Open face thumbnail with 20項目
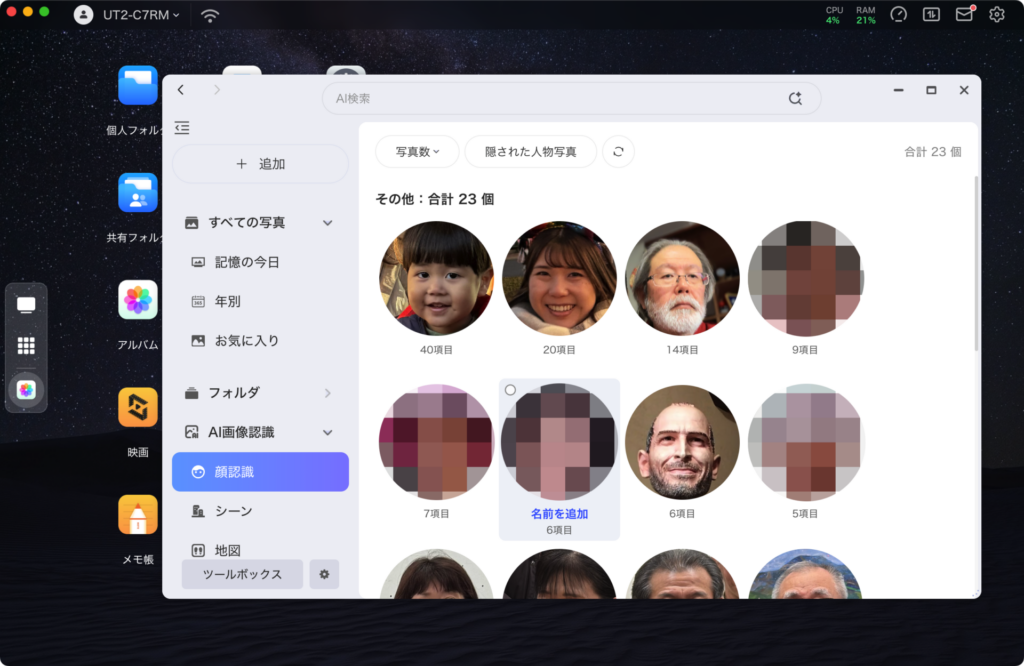The image size is (1024, 666). click(x=559, y=279)
